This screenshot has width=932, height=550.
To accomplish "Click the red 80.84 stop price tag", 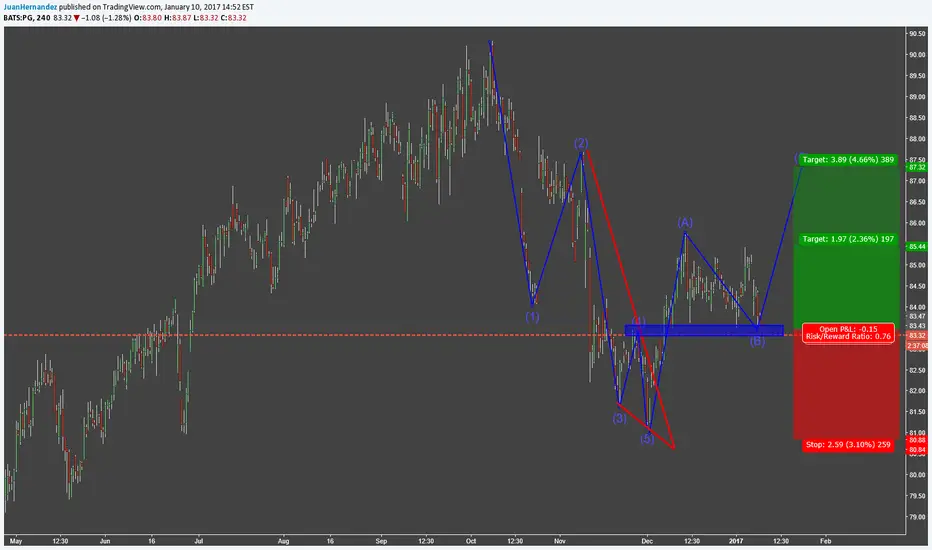I will [x=917, y=450].
